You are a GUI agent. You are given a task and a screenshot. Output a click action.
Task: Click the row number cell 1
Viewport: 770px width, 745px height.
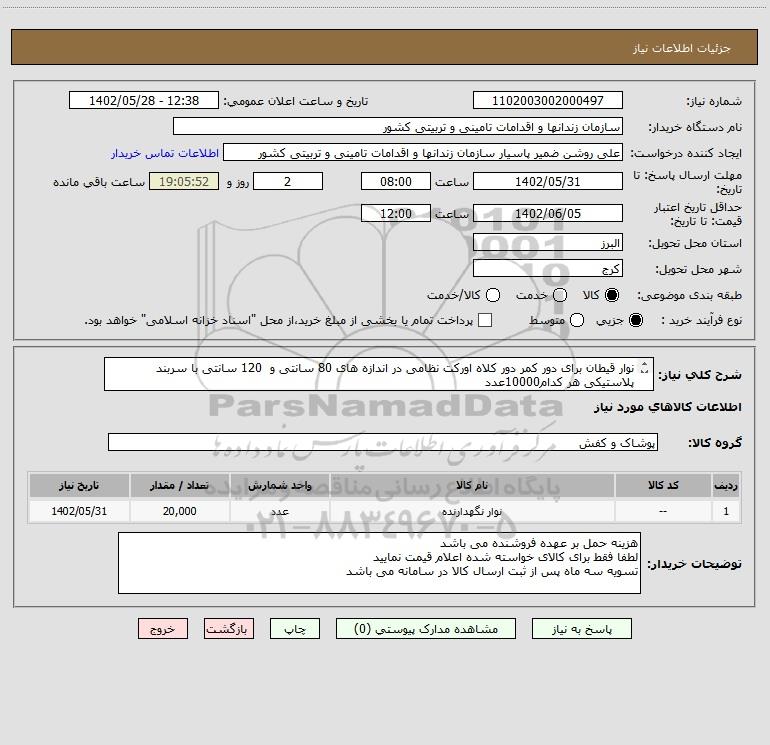pos(726,511)
